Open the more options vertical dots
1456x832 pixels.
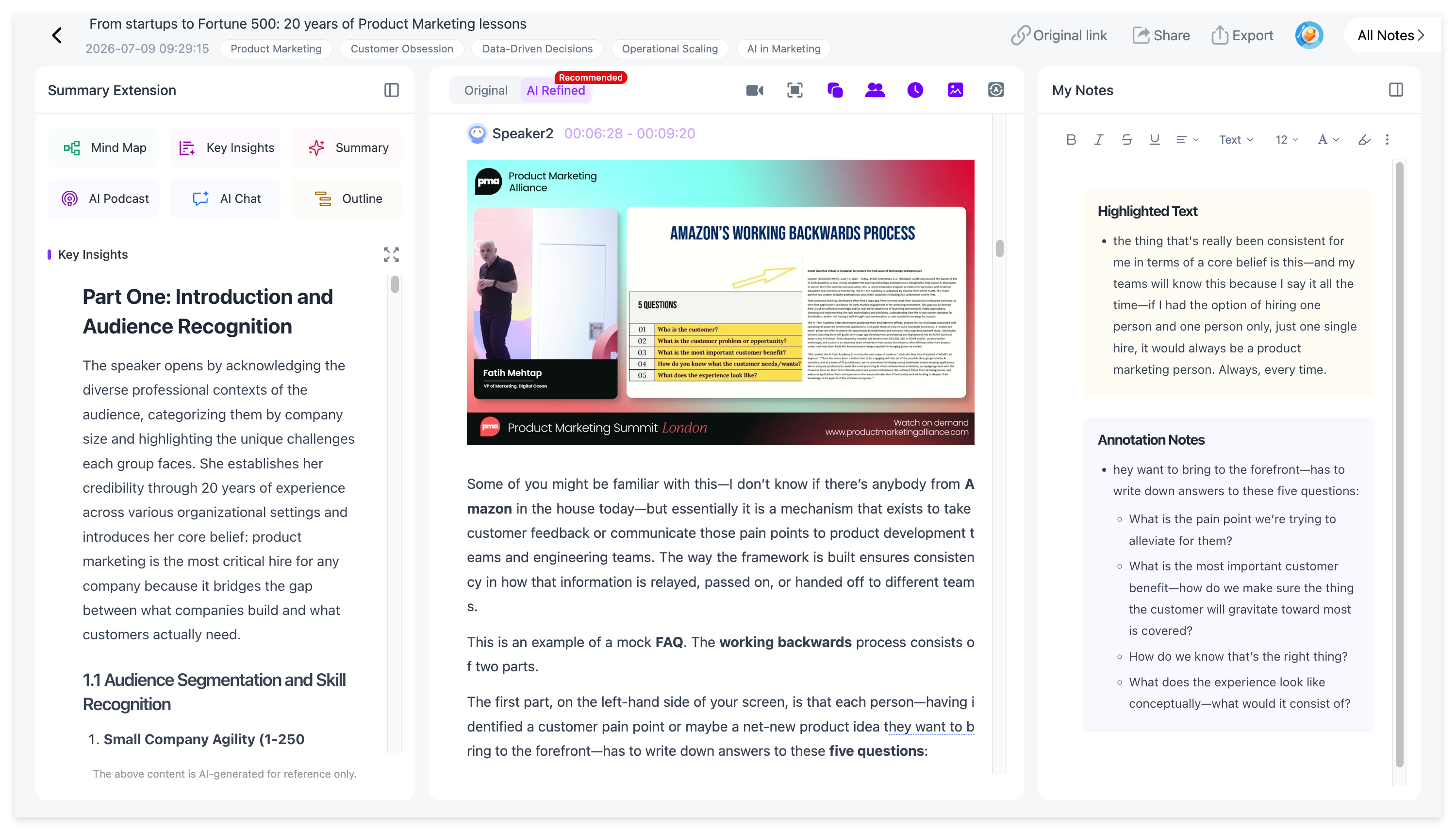coord(1387,139)
